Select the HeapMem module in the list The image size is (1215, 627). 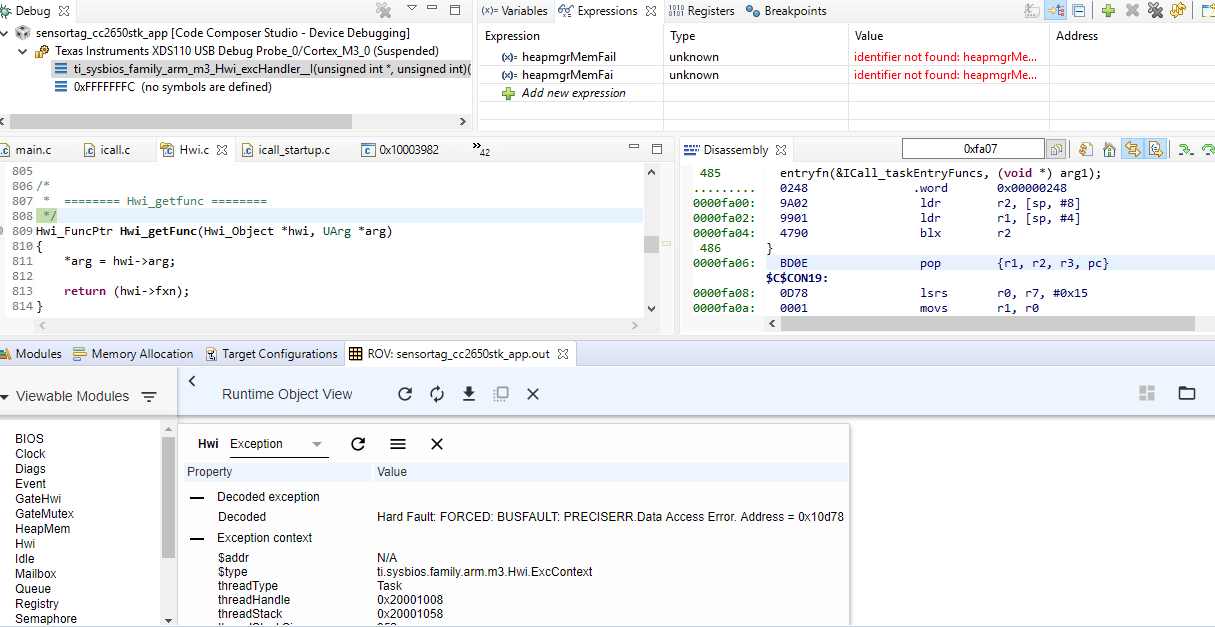click(42, 529)
